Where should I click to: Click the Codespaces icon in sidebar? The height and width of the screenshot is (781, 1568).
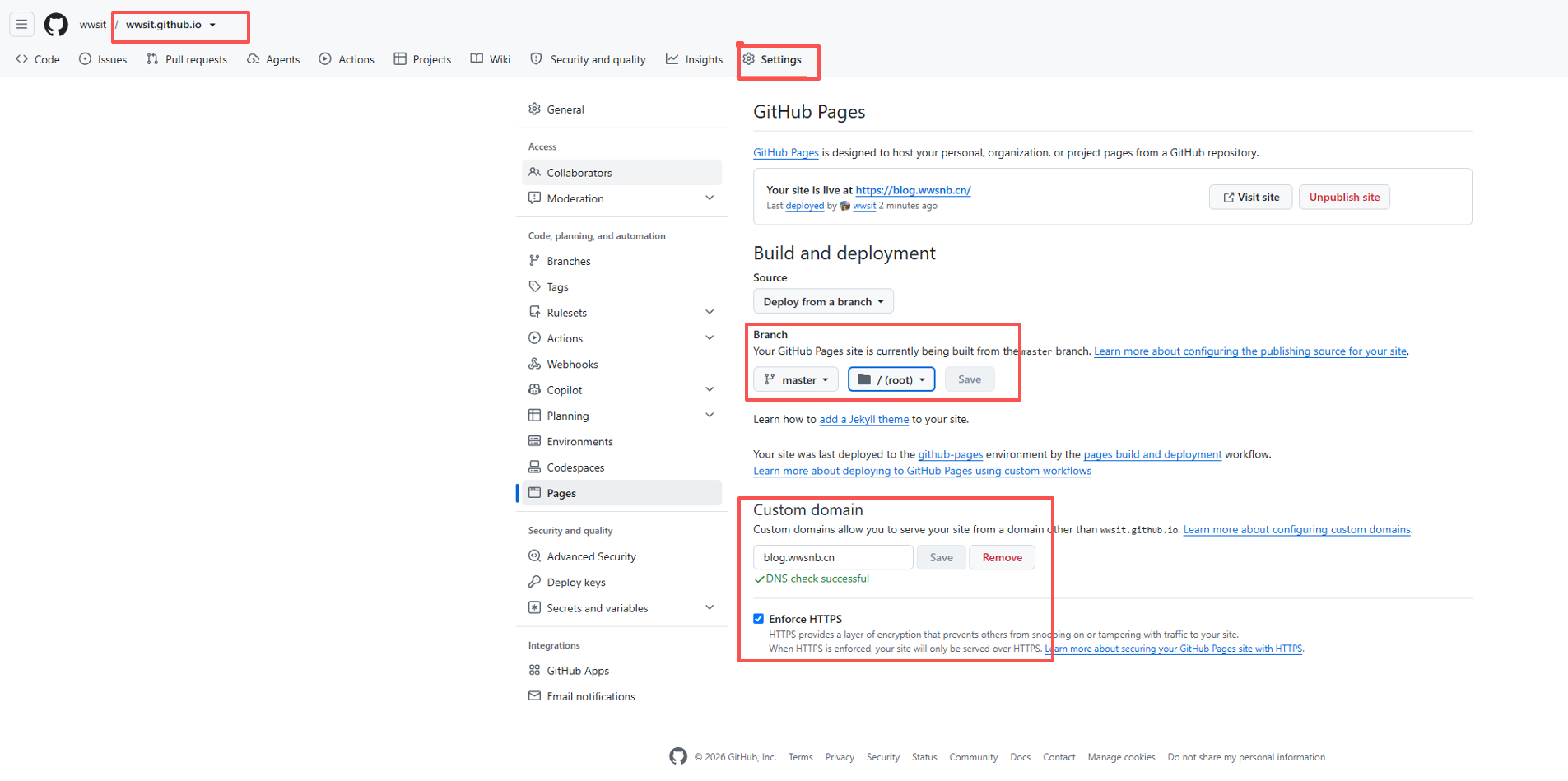coord(535,467)
